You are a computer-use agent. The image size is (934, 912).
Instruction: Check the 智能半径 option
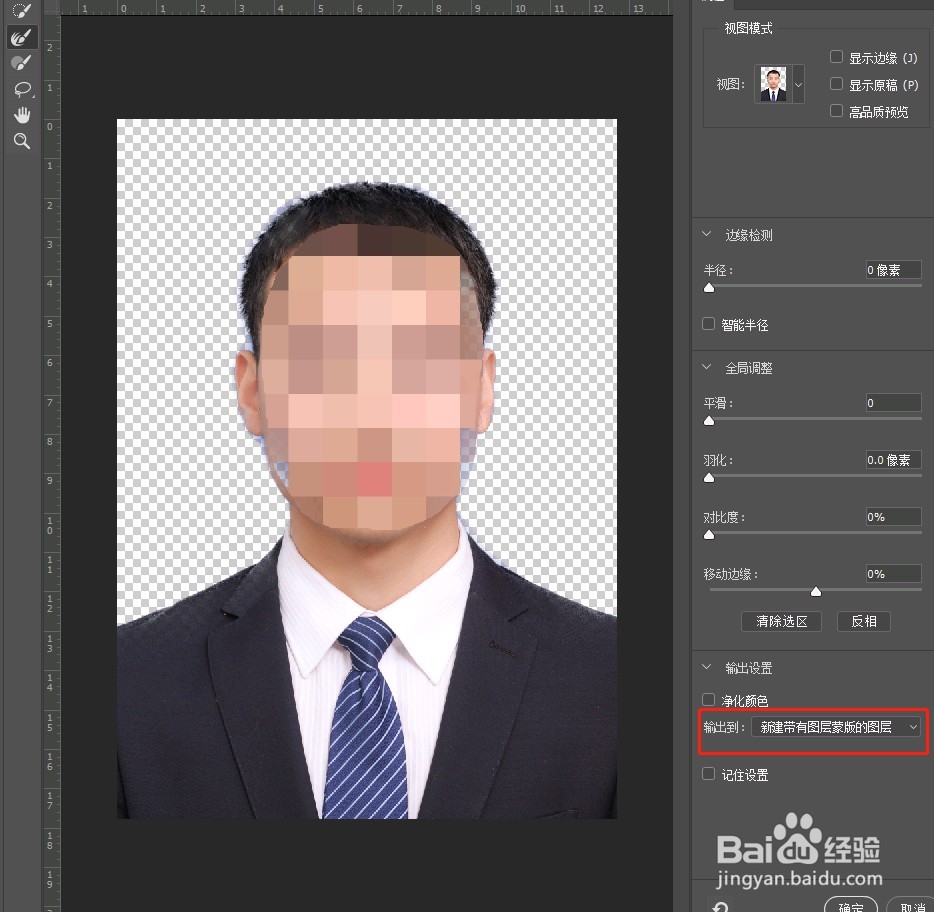click(708, 324)
